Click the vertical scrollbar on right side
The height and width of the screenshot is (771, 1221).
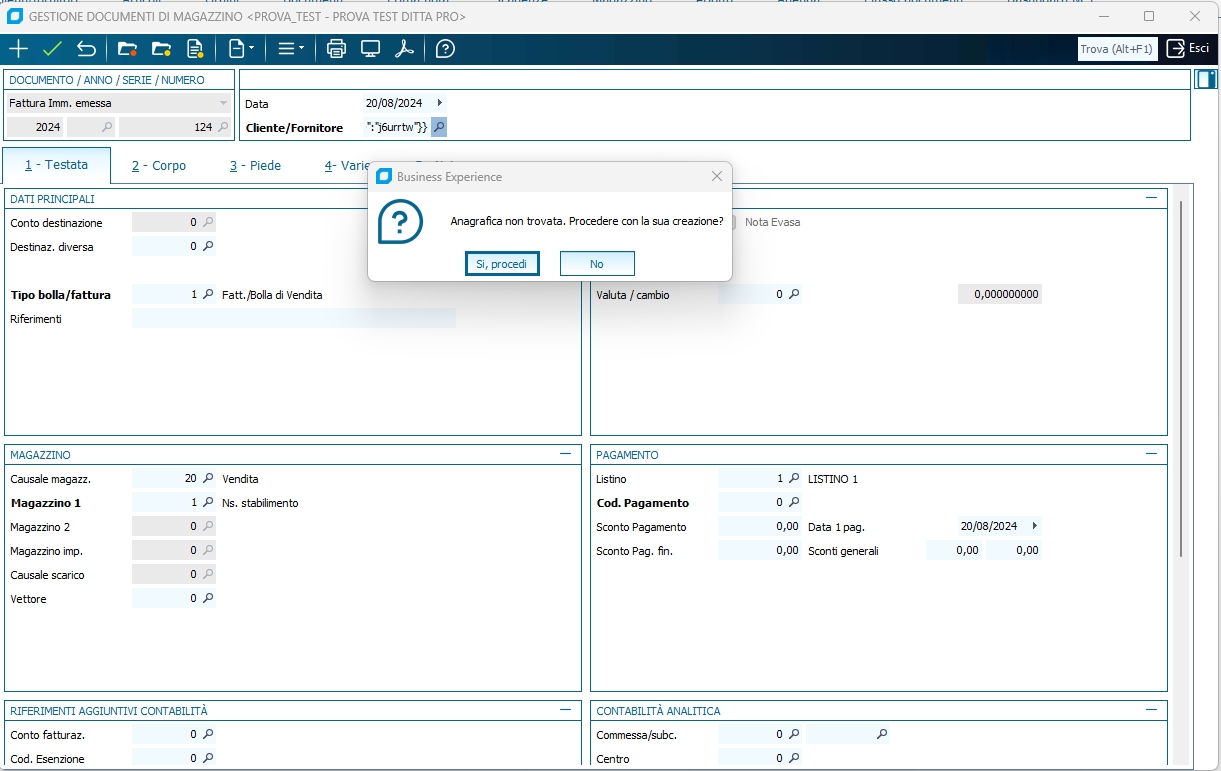coord(1181,380)
